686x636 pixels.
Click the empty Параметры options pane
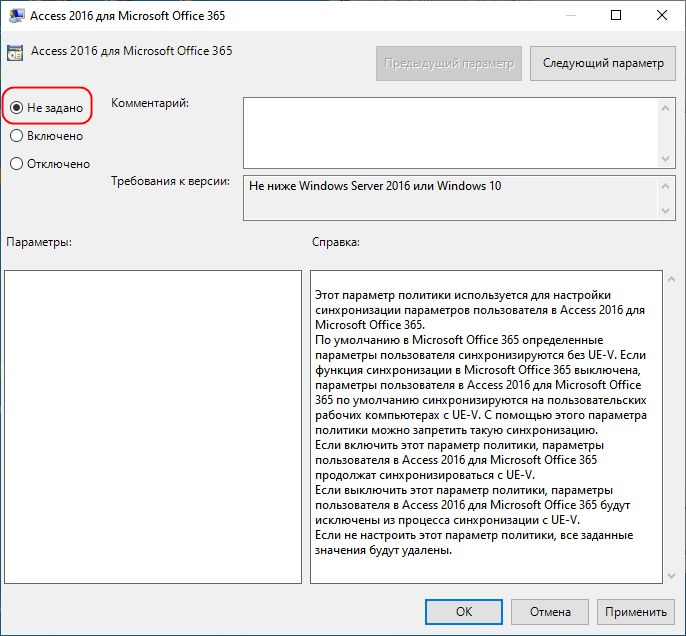click(153, 426)
